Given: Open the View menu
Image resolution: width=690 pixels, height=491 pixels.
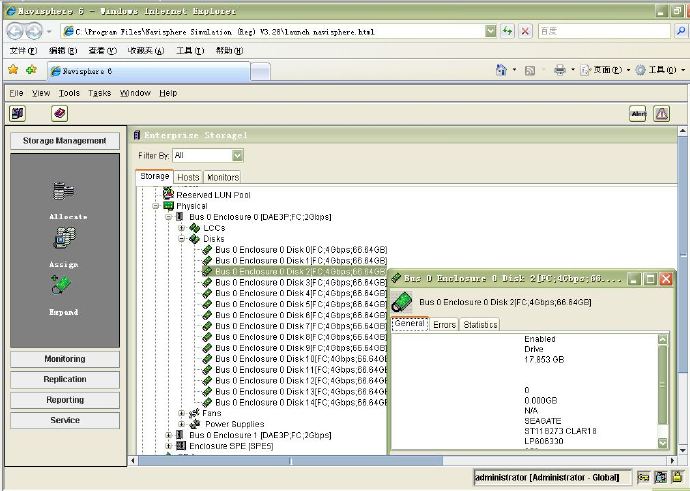Looking at the screenshot, I should click(x=41, y=93).
